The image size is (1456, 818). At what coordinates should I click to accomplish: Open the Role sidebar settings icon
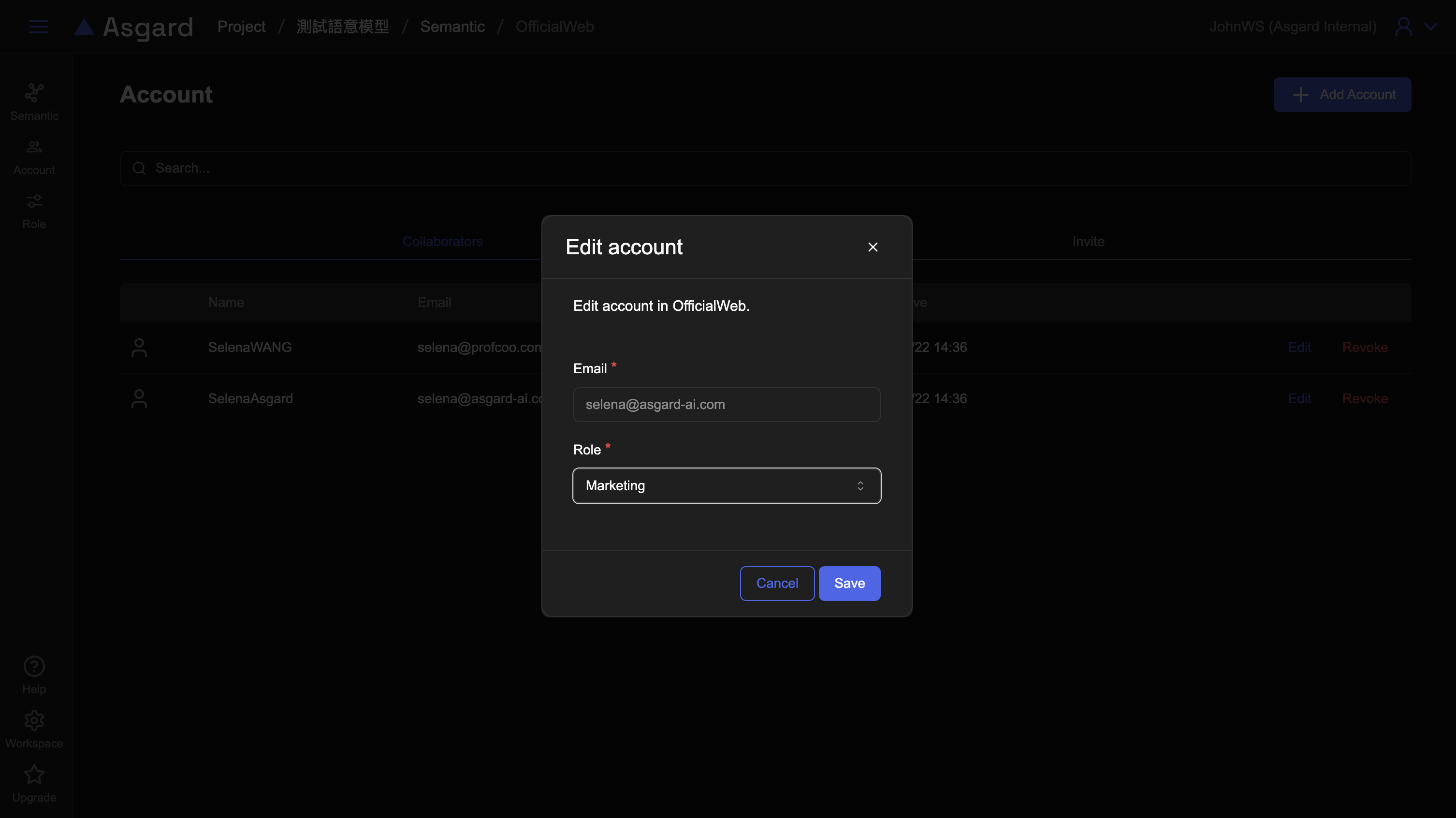click(34, 202)
